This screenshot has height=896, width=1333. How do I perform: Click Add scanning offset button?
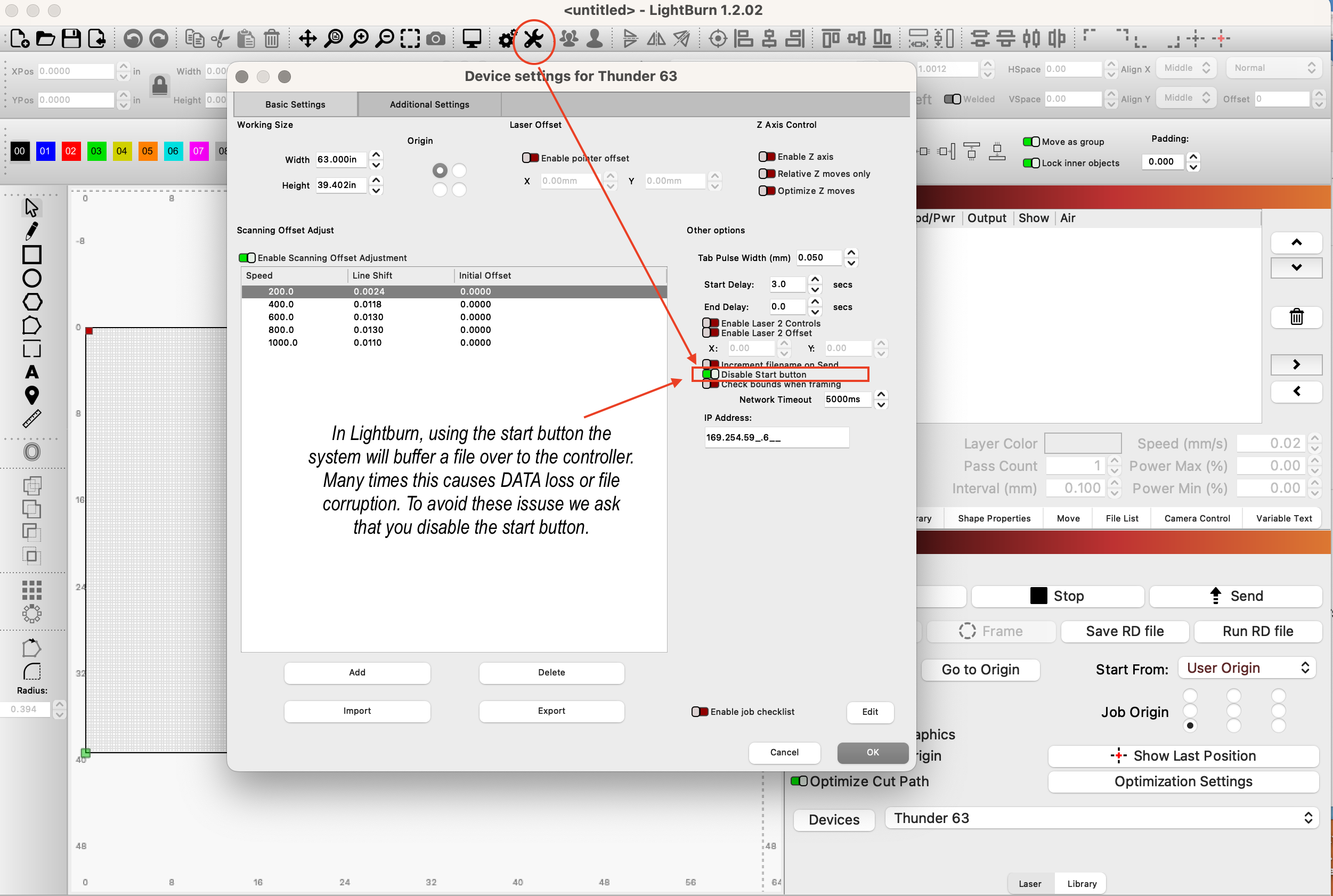click(x=357, y=673)
